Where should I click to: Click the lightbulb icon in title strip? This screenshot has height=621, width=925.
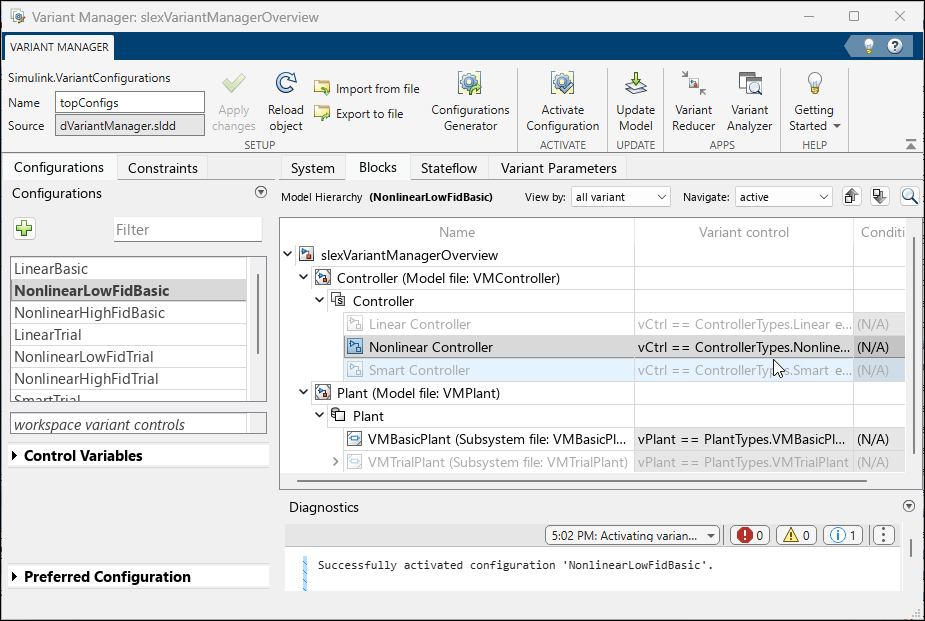tap(868, 46)
